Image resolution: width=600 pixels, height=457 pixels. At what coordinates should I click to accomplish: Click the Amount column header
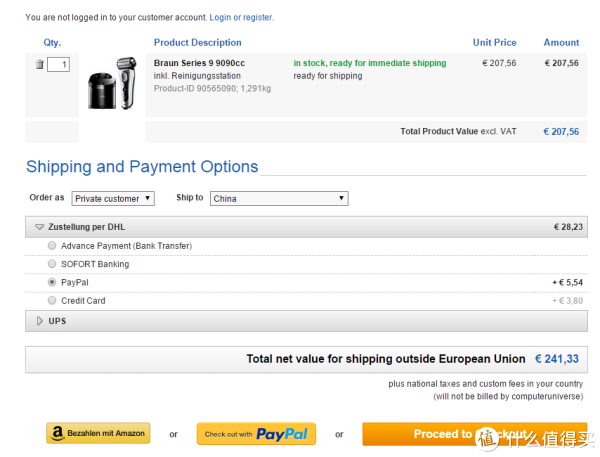pos(561,42)
